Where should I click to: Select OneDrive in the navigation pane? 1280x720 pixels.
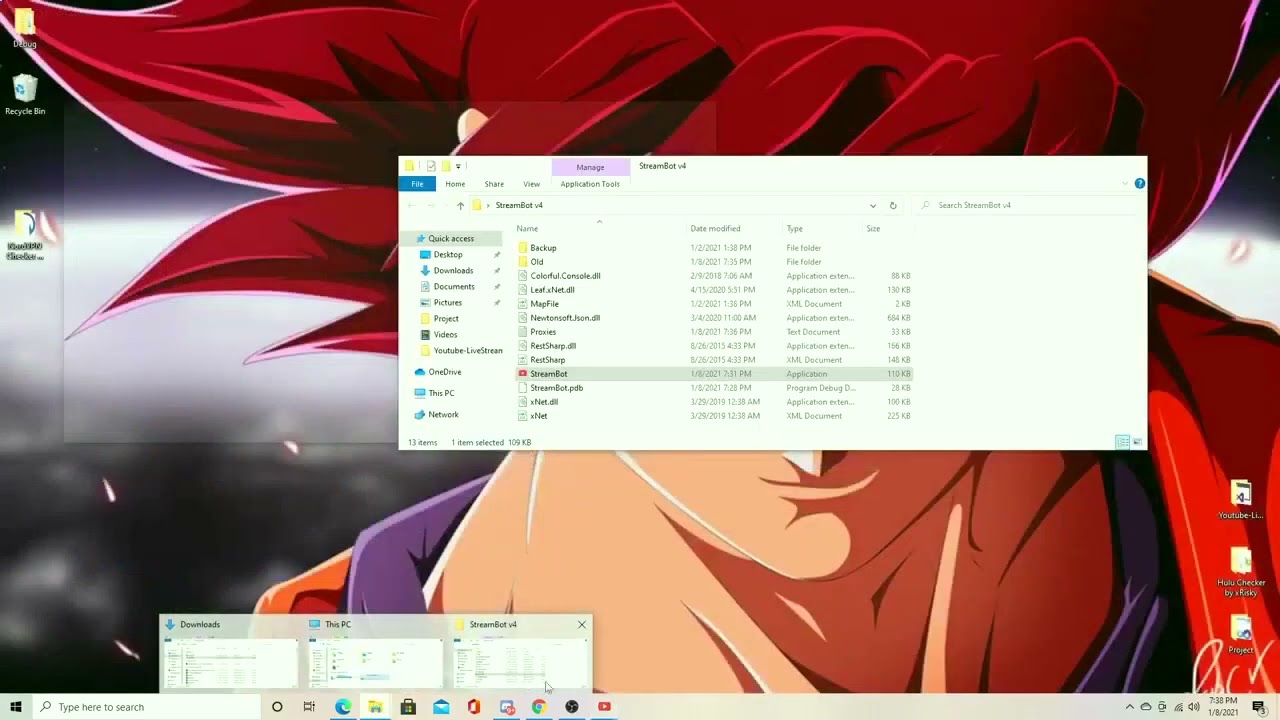445,372
